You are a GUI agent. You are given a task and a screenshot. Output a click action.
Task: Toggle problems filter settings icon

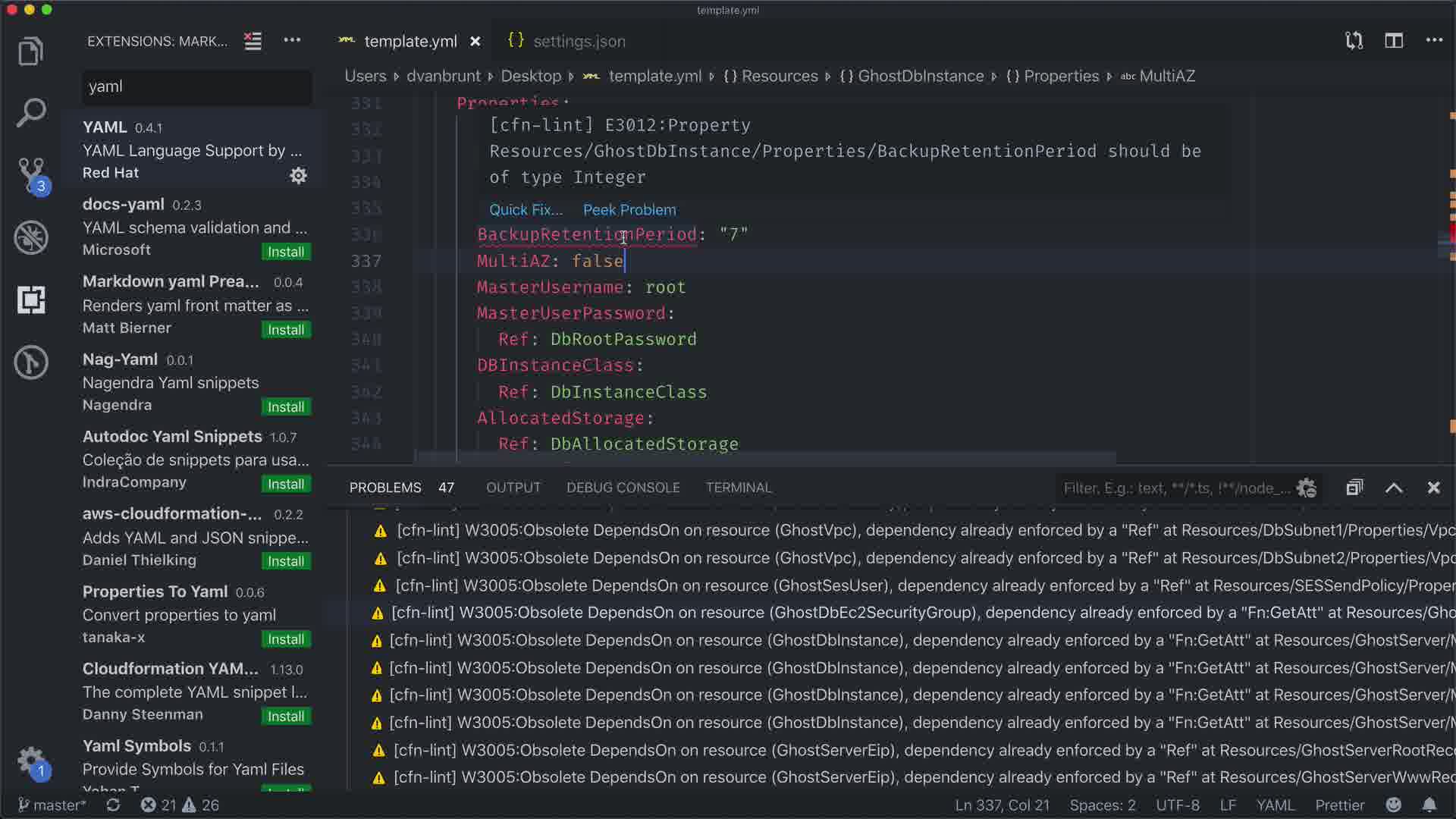tap(1306, 488)
